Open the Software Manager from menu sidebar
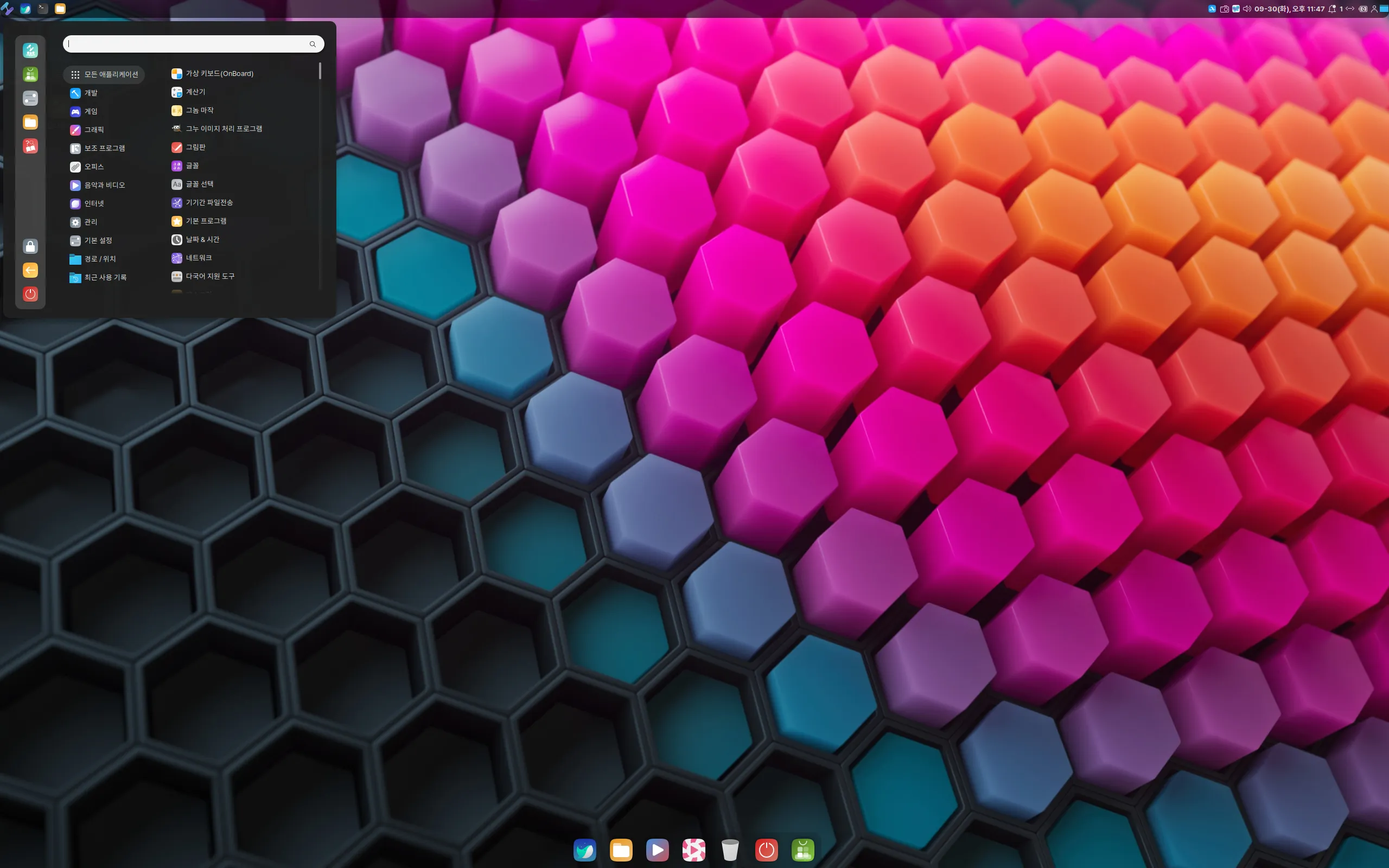This screenshot has width=1389, height=868. pyautogui.click(x=30, y=73)
